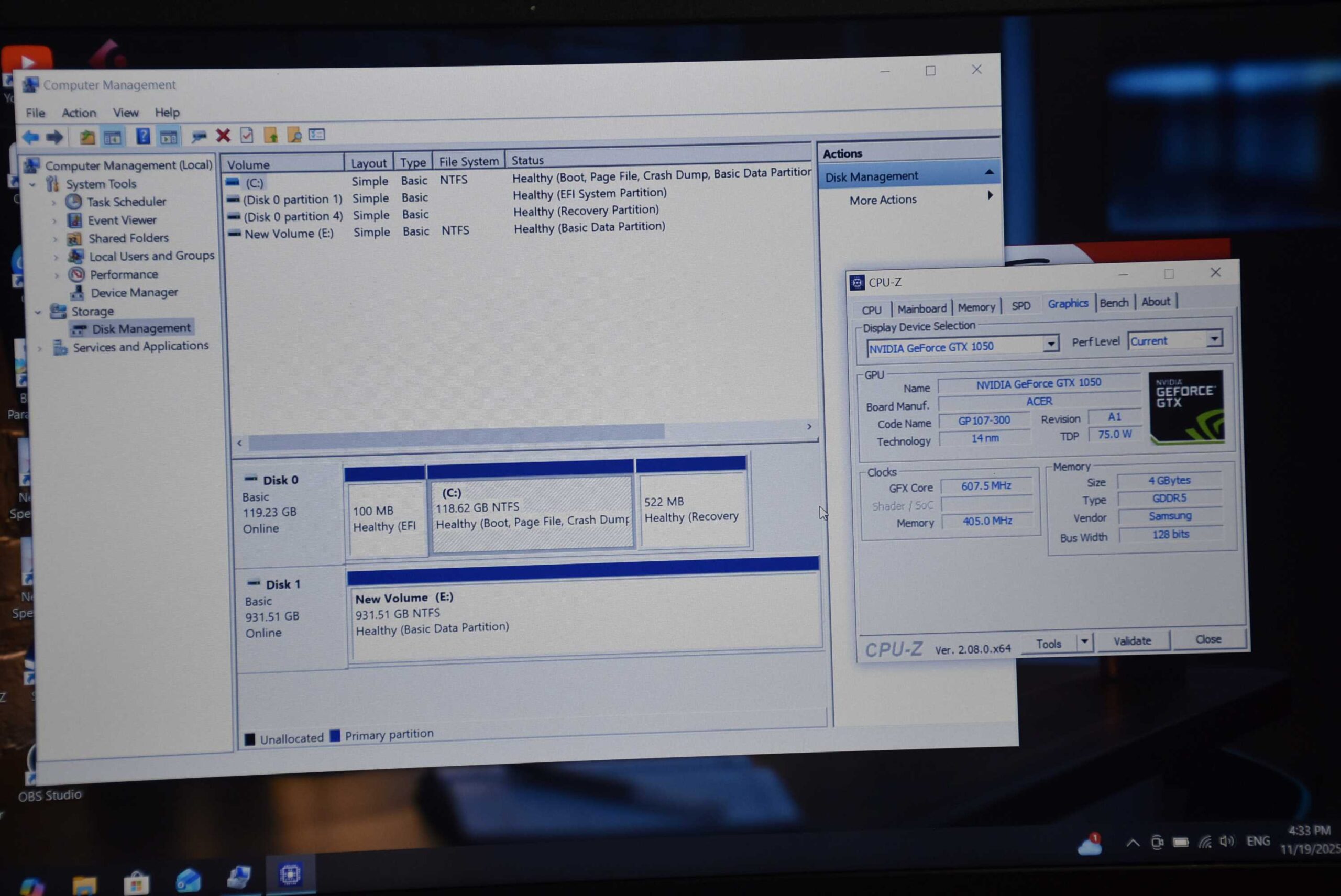This screenshot has width=1341, height=896.
Task: Open the Perf Level Current dropdown
Action: 1214,339
